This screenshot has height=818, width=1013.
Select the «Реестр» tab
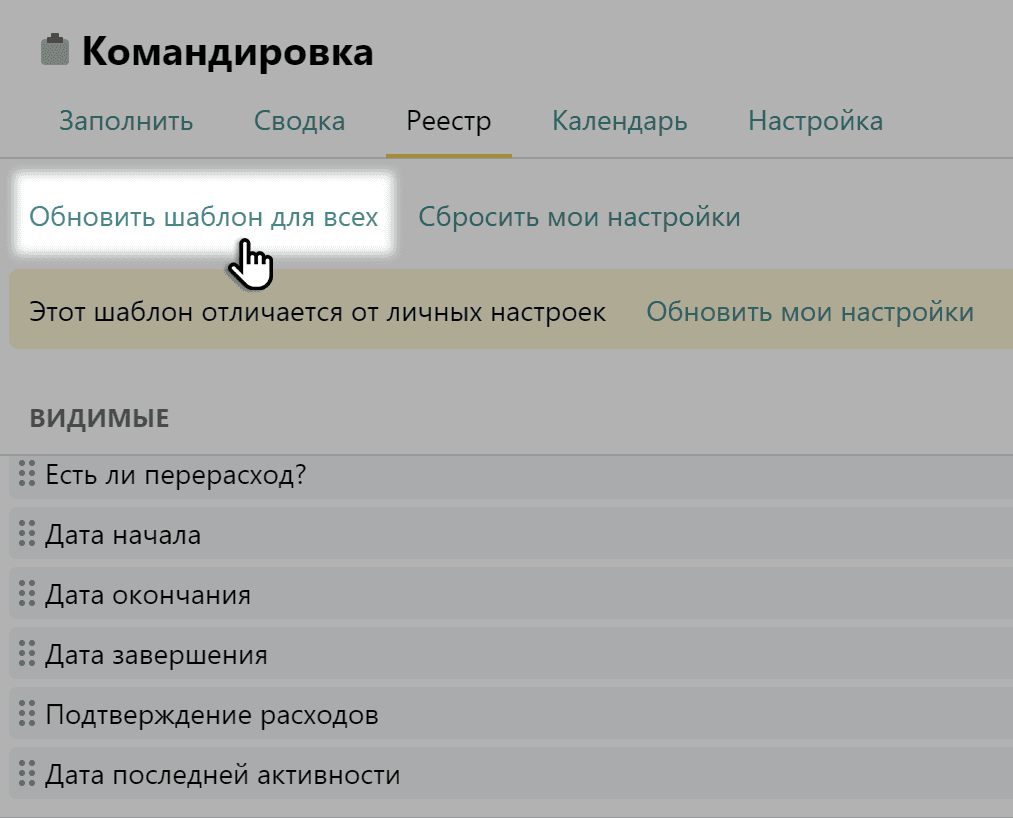tap(448, 120)
